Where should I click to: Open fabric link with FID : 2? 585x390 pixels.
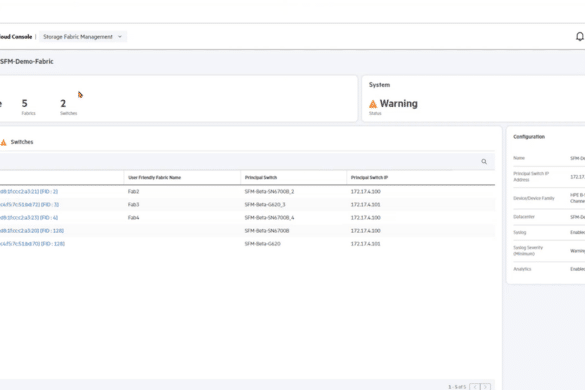29,191
